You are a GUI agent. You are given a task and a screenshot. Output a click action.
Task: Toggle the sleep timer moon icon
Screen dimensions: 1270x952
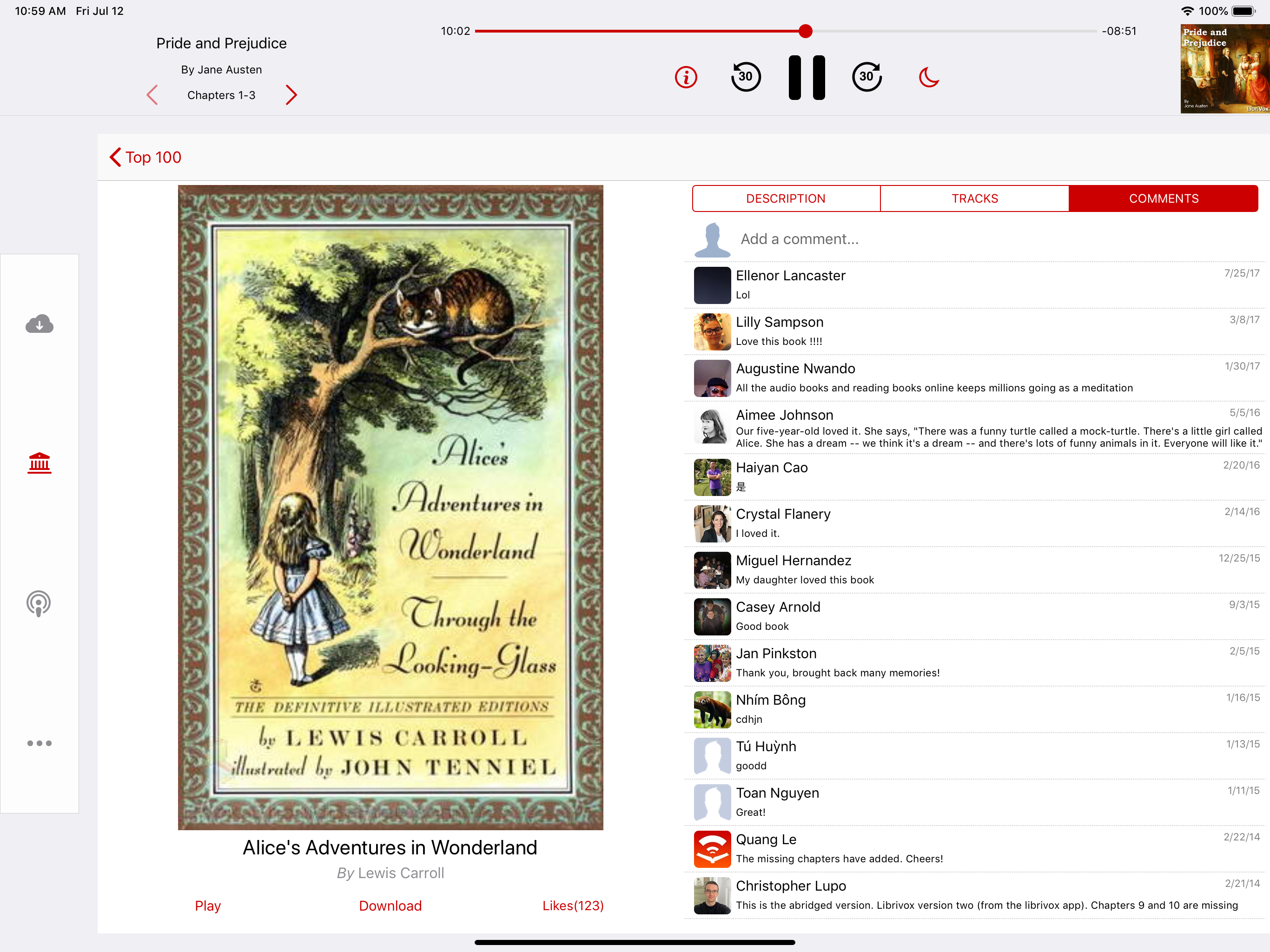[928, 77]
